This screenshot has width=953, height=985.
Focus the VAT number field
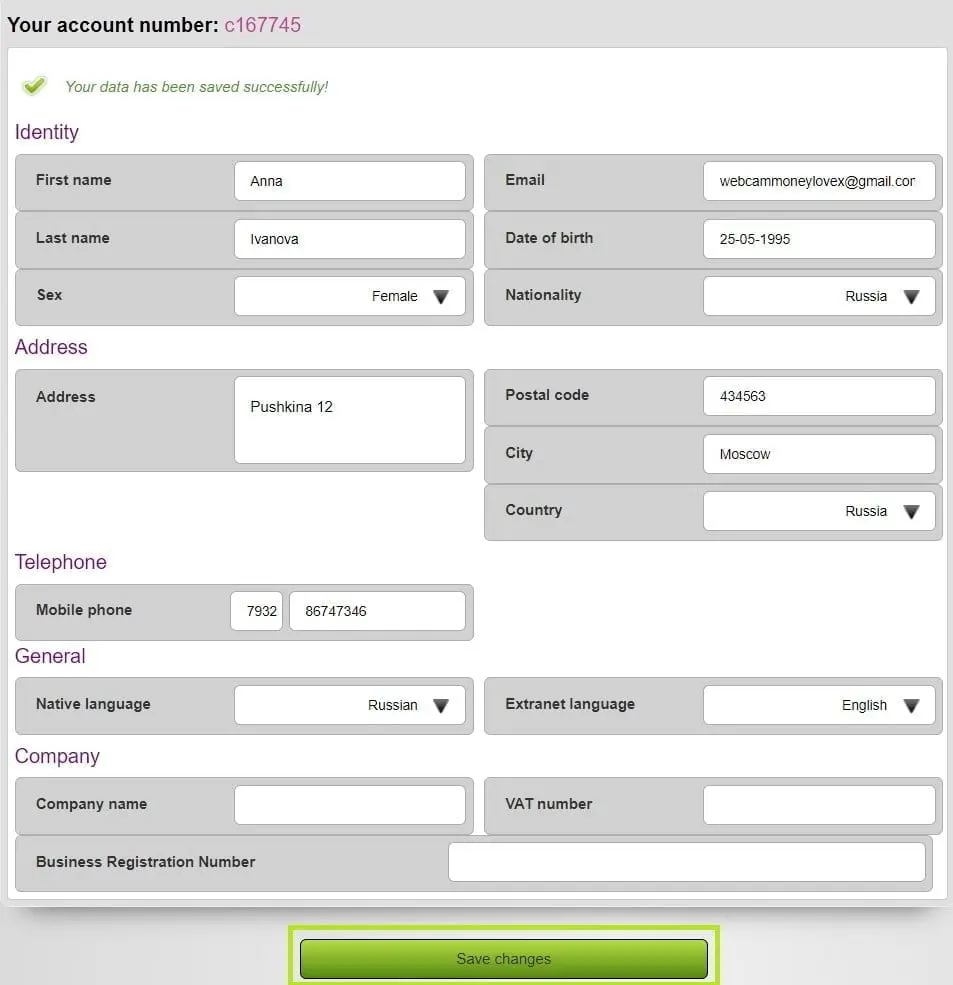click(x=819, y=805)
